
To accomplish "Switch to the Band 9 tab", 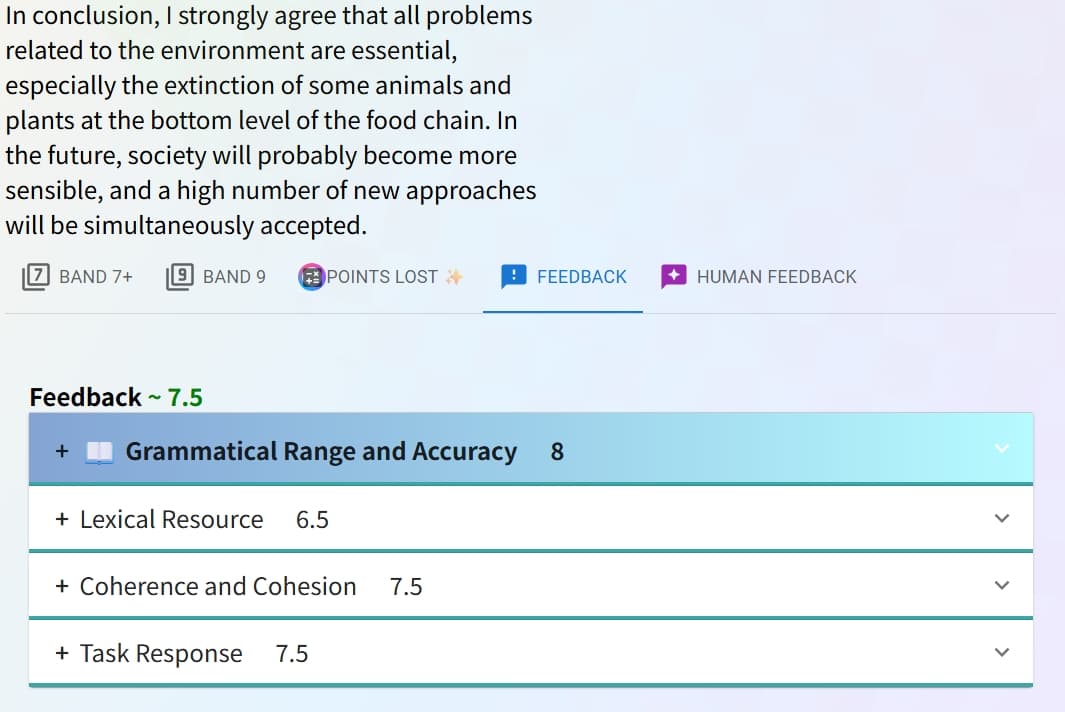I will coord(216,276).
